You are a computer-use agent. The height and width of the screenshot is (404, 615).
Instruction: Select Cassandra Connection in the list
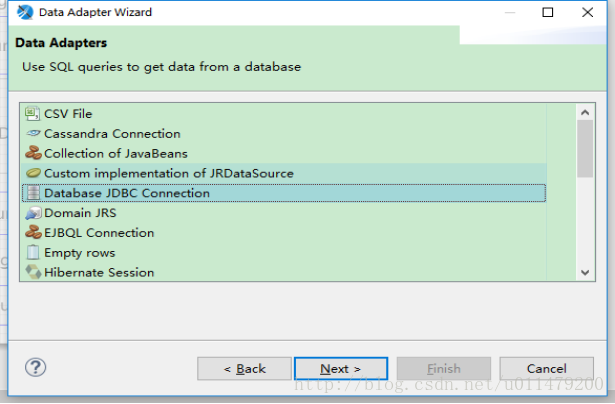pyautogui.click(x=284, y=134)
